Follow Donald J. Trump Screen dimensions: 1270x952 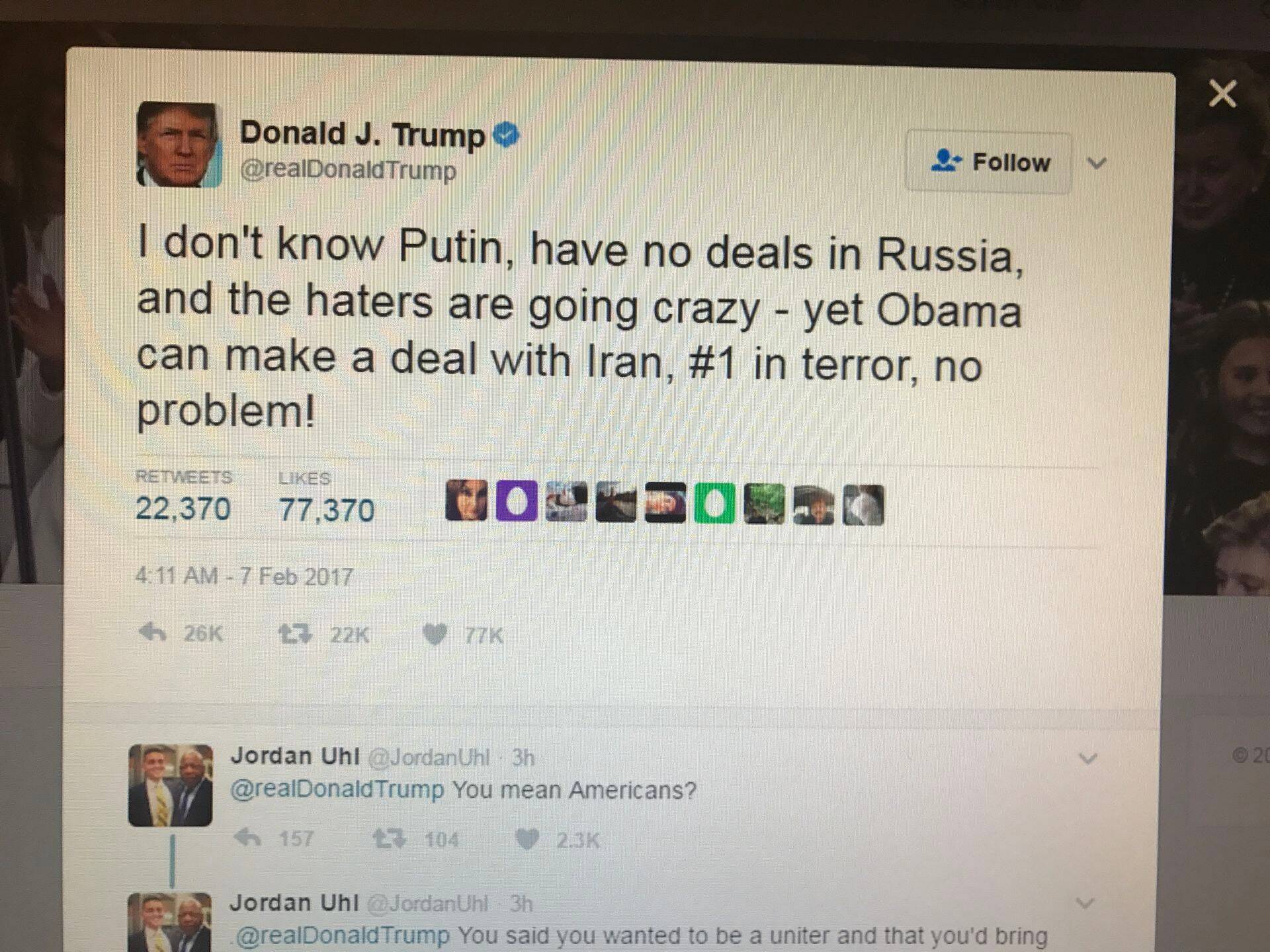[x=988, y=162]
